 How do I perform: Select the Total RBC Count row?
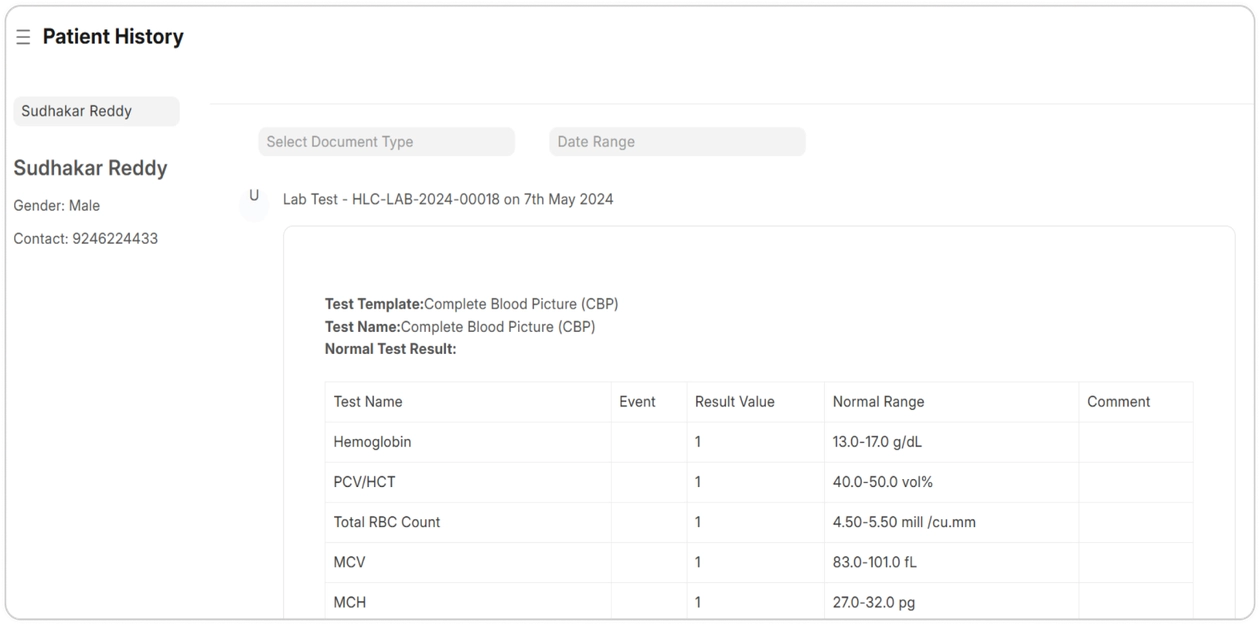click(387, 522)
